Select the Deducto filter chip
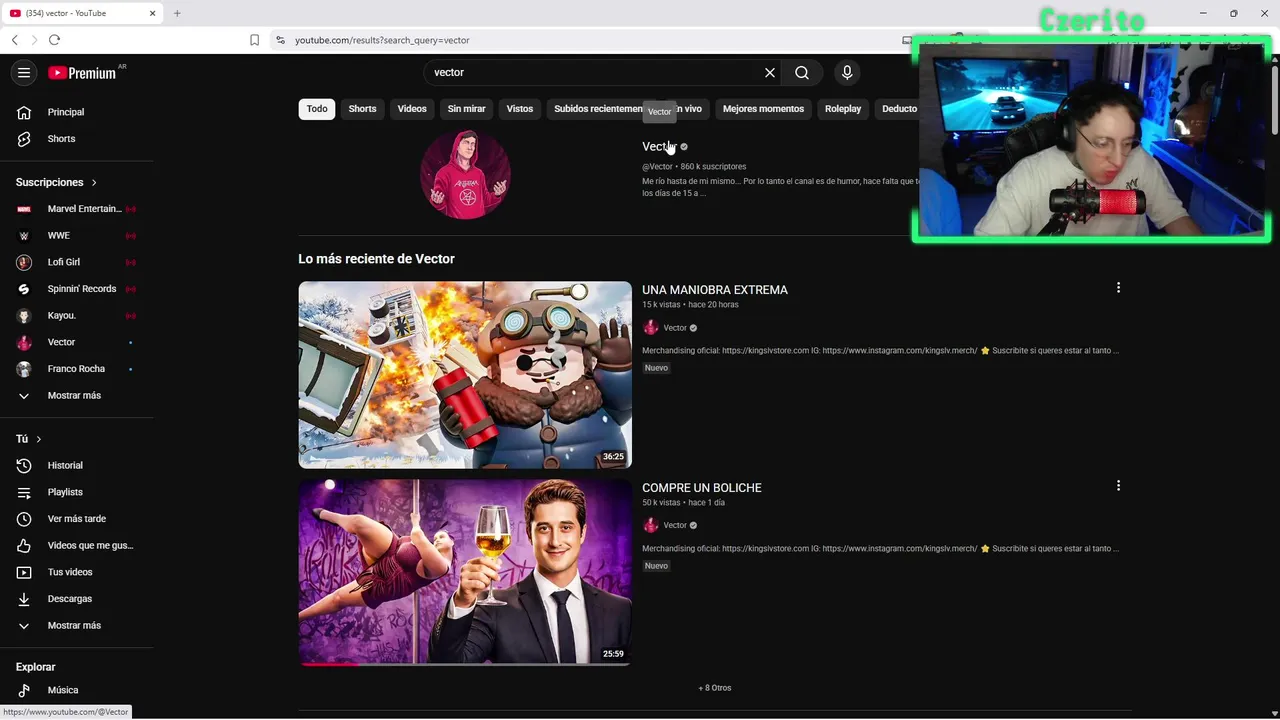The width and height of the screenshot is (1280, 720). point(899,109)
